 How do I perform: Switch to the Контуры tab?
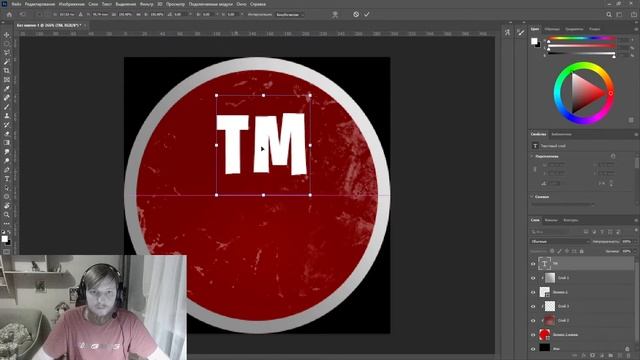coord(571,220)
